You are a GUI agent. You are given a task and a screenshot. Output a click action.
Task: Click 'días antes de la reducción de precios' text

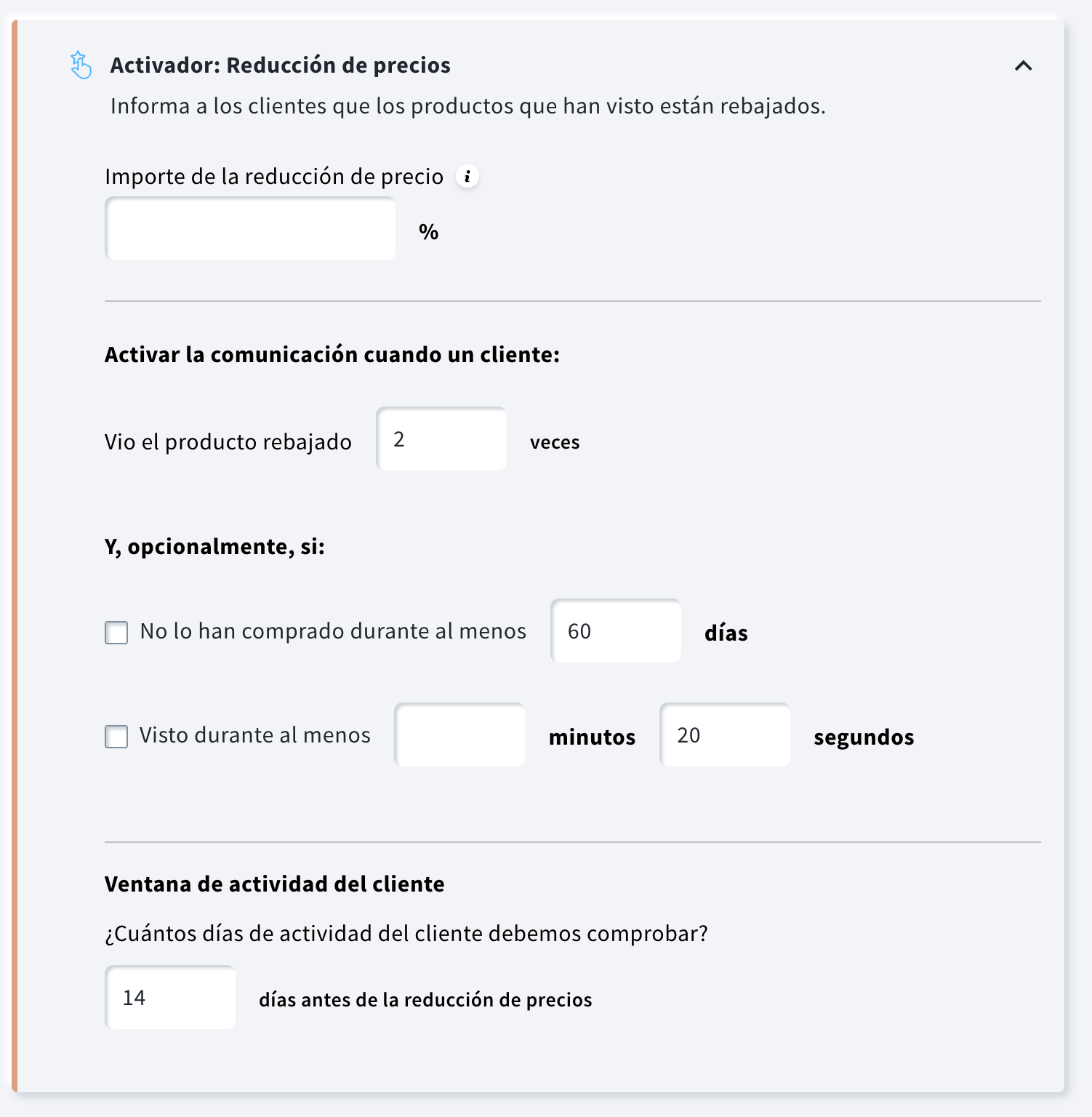[x=425, y=1000]
